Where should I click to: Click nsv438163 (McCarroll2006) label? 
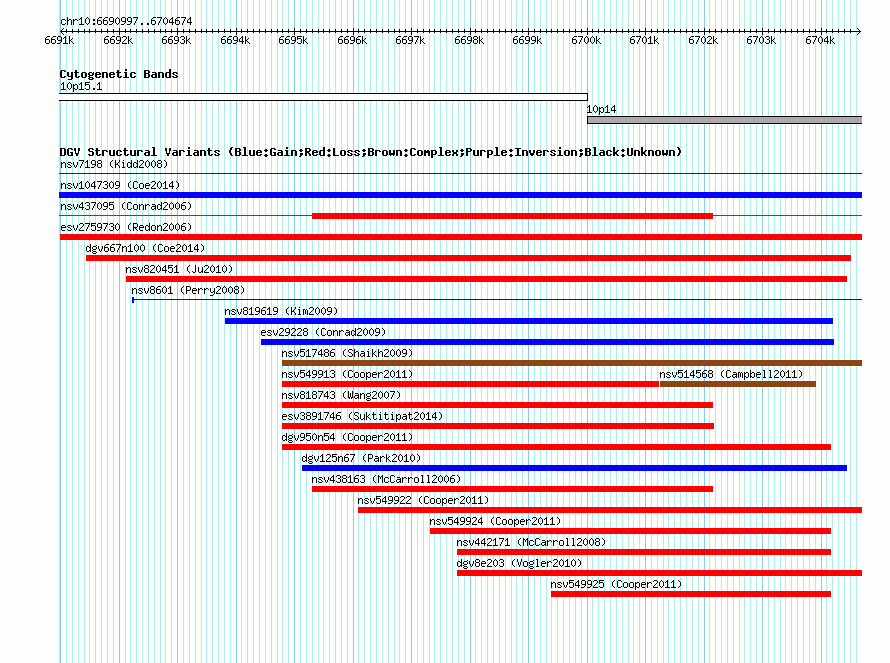(386, 480)
